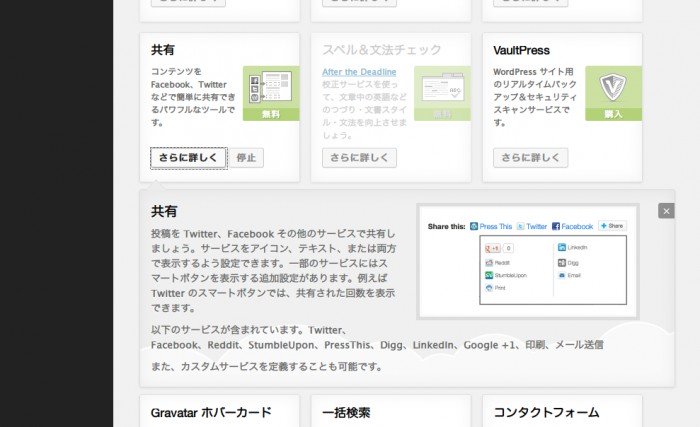700x427 pixels.
Task: Click the Facebook share icon
Action: (555, 227)
